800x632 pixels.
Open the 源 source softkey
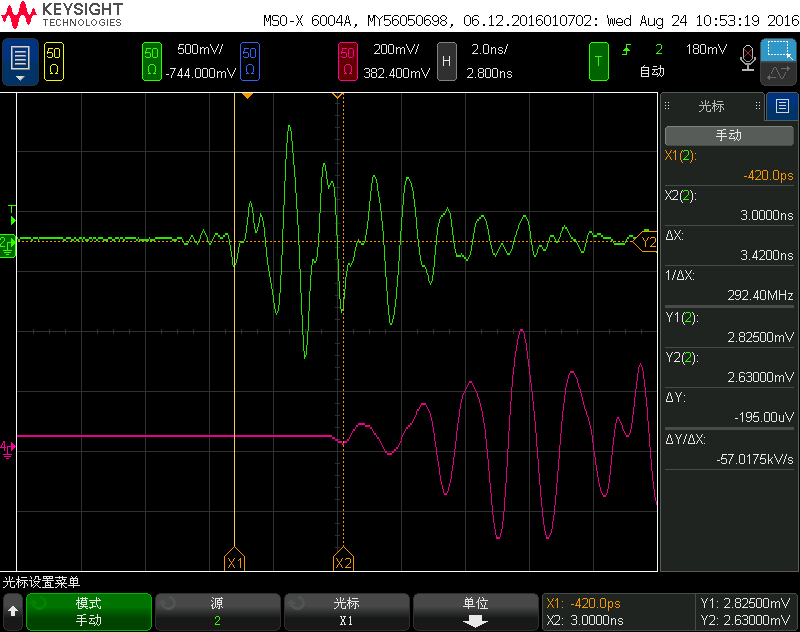point(217,611)
